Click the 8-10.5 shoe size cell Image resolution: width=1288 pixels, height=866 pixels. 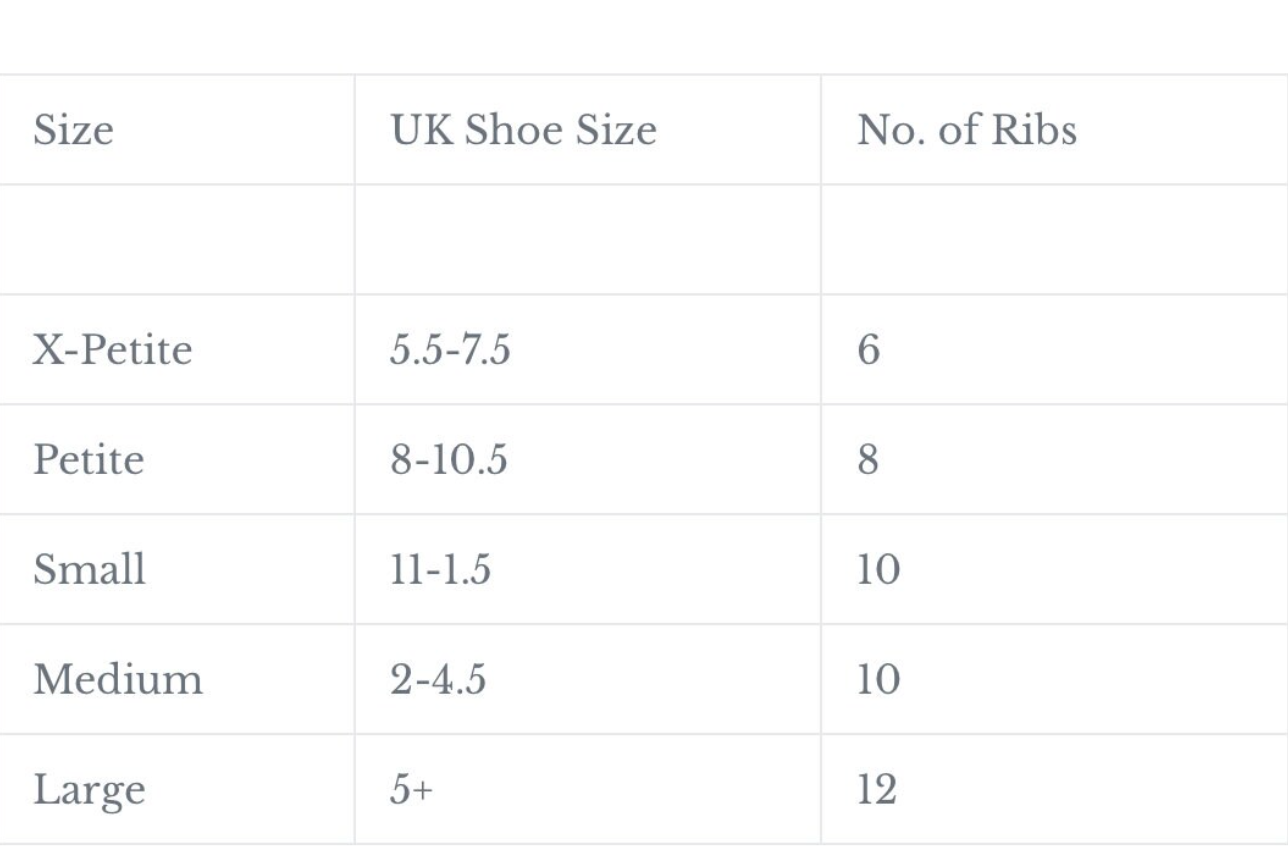tap(588, 460)
